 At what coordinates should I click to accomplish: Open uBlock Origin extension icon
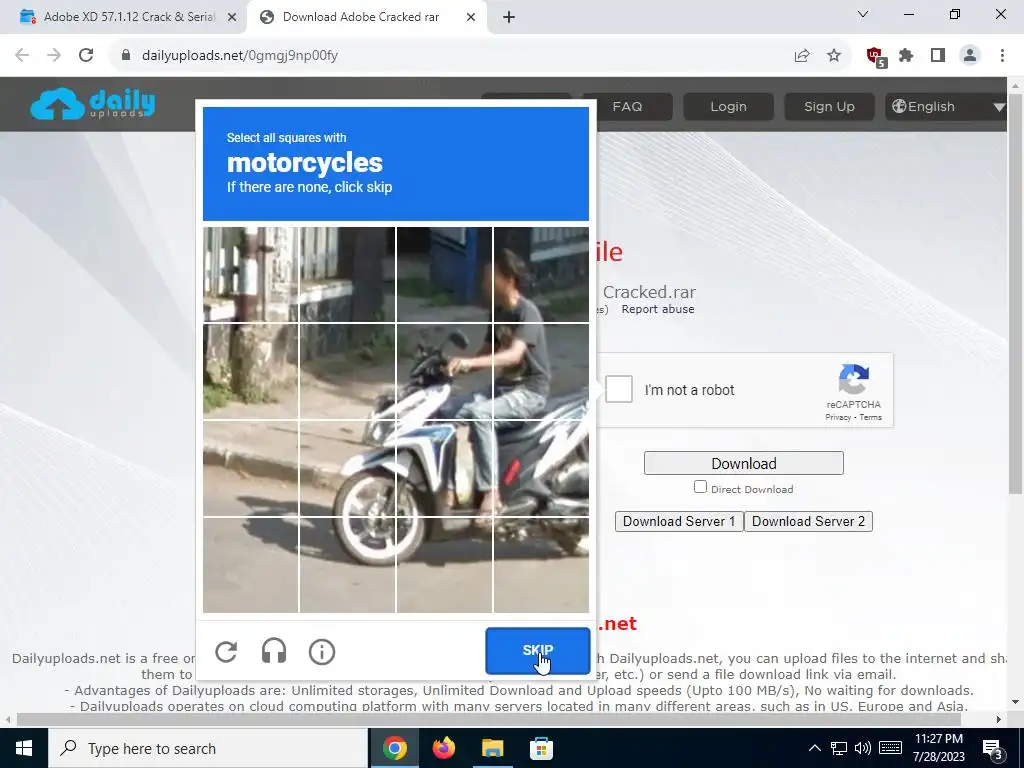[876, 56]
